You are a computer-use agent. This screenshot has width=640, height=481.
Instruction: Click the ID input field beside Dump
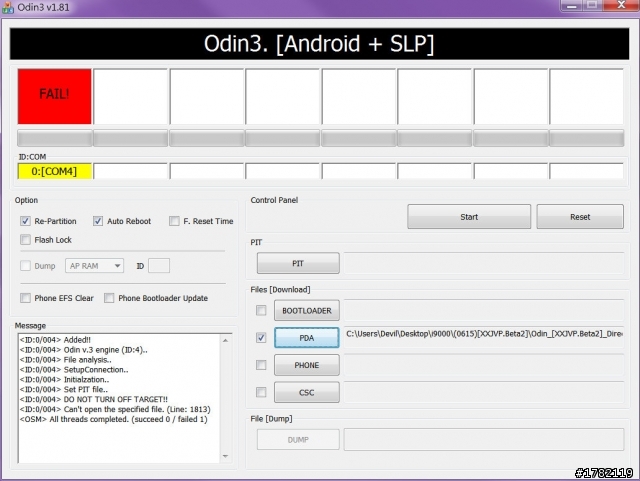pyautogui.click(x=159, y=266)
